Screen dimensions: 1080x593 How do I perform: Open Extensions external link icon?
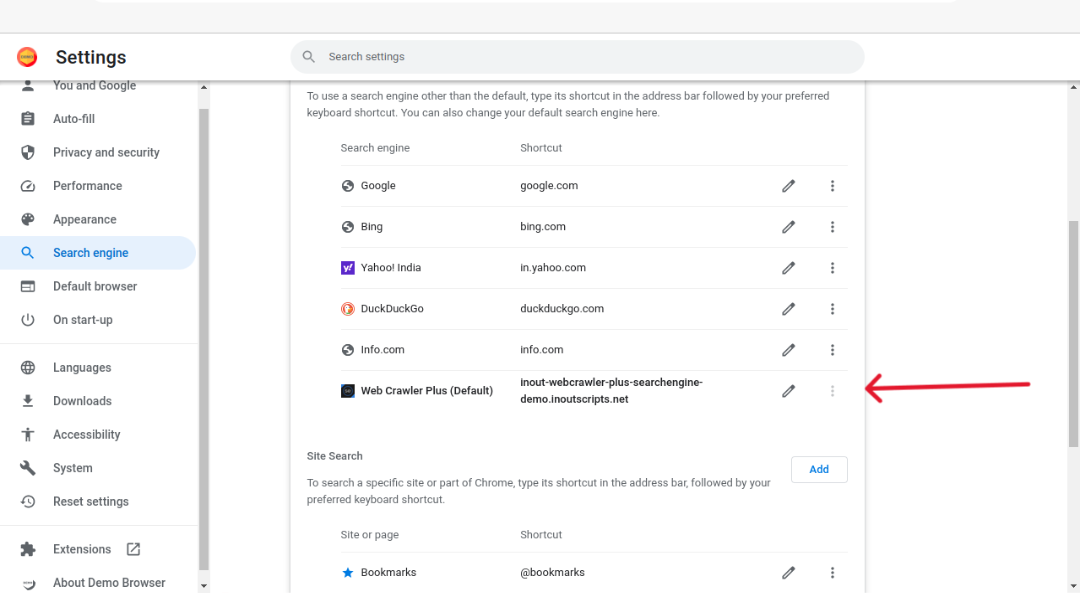click(x=133, y=549)
